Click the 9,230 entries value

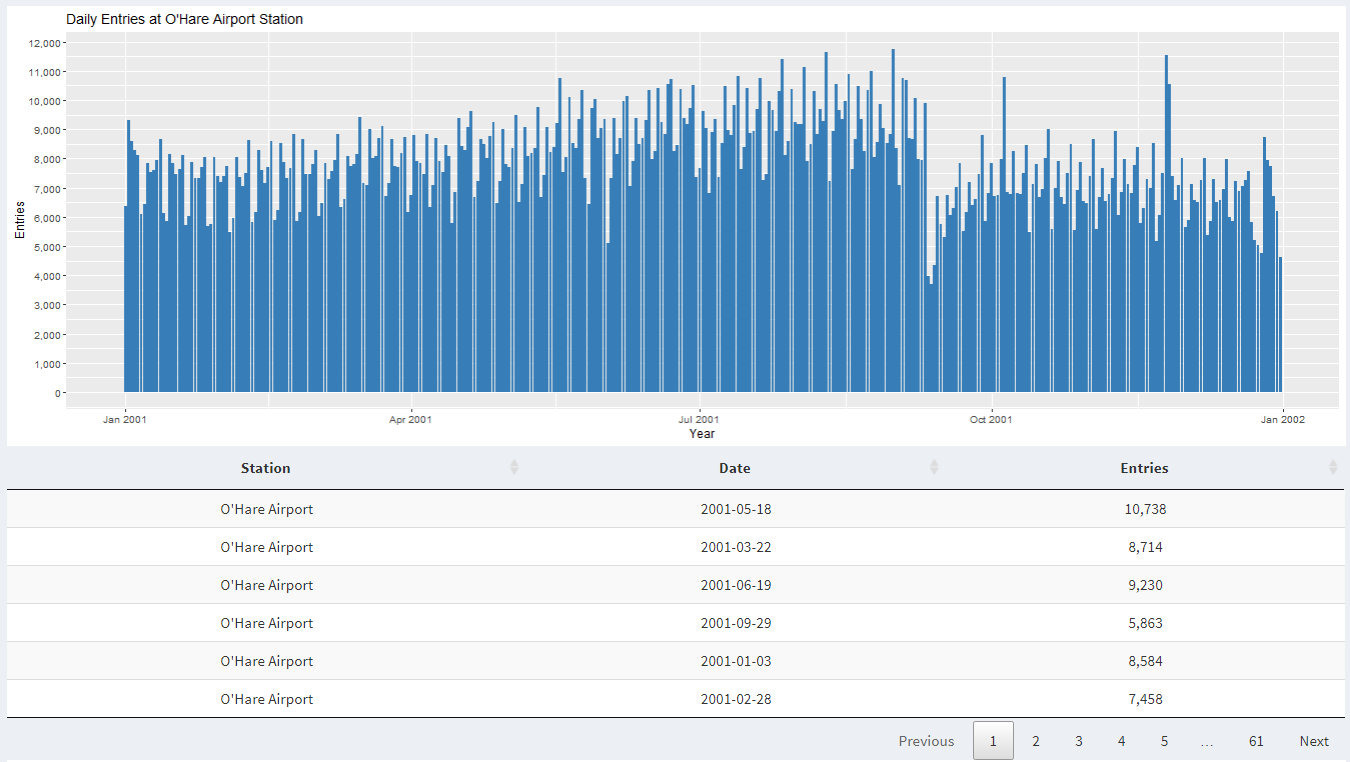point(1145,585)
